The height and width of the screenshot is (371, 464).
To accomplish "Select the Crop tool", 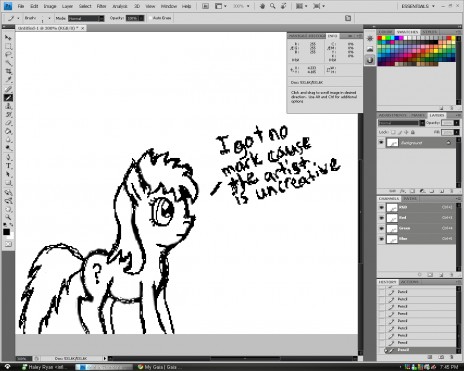I will pos(8,71).
